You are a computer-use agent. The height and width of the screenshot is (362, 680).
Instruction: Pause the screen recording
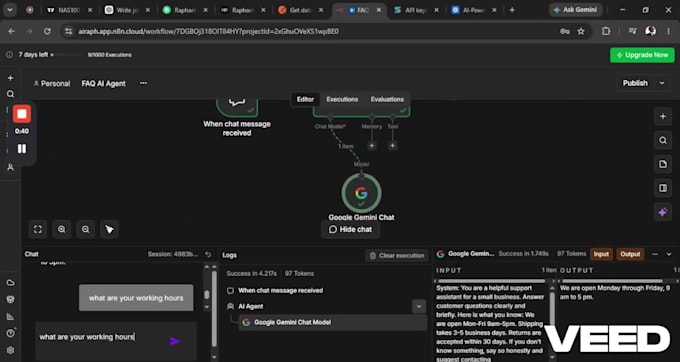(22, 149)
